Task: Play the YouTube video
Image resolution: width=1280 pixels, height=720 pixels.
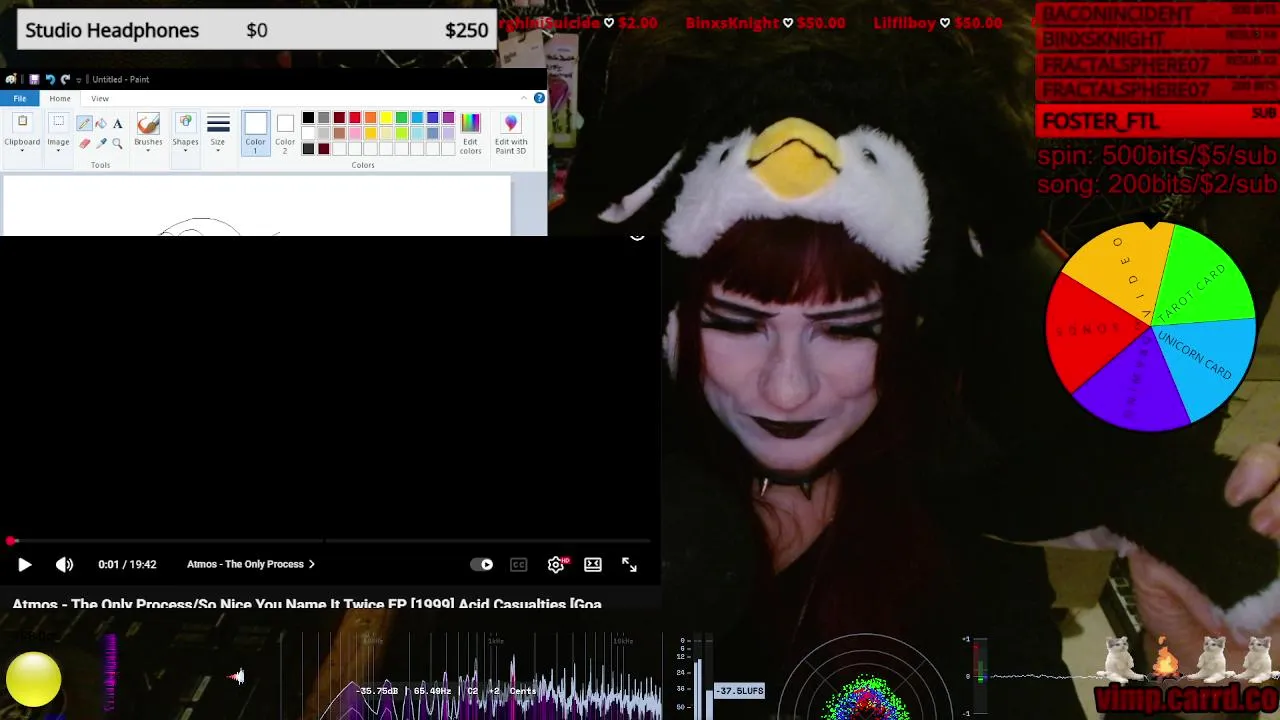Action: pos(24,564)
